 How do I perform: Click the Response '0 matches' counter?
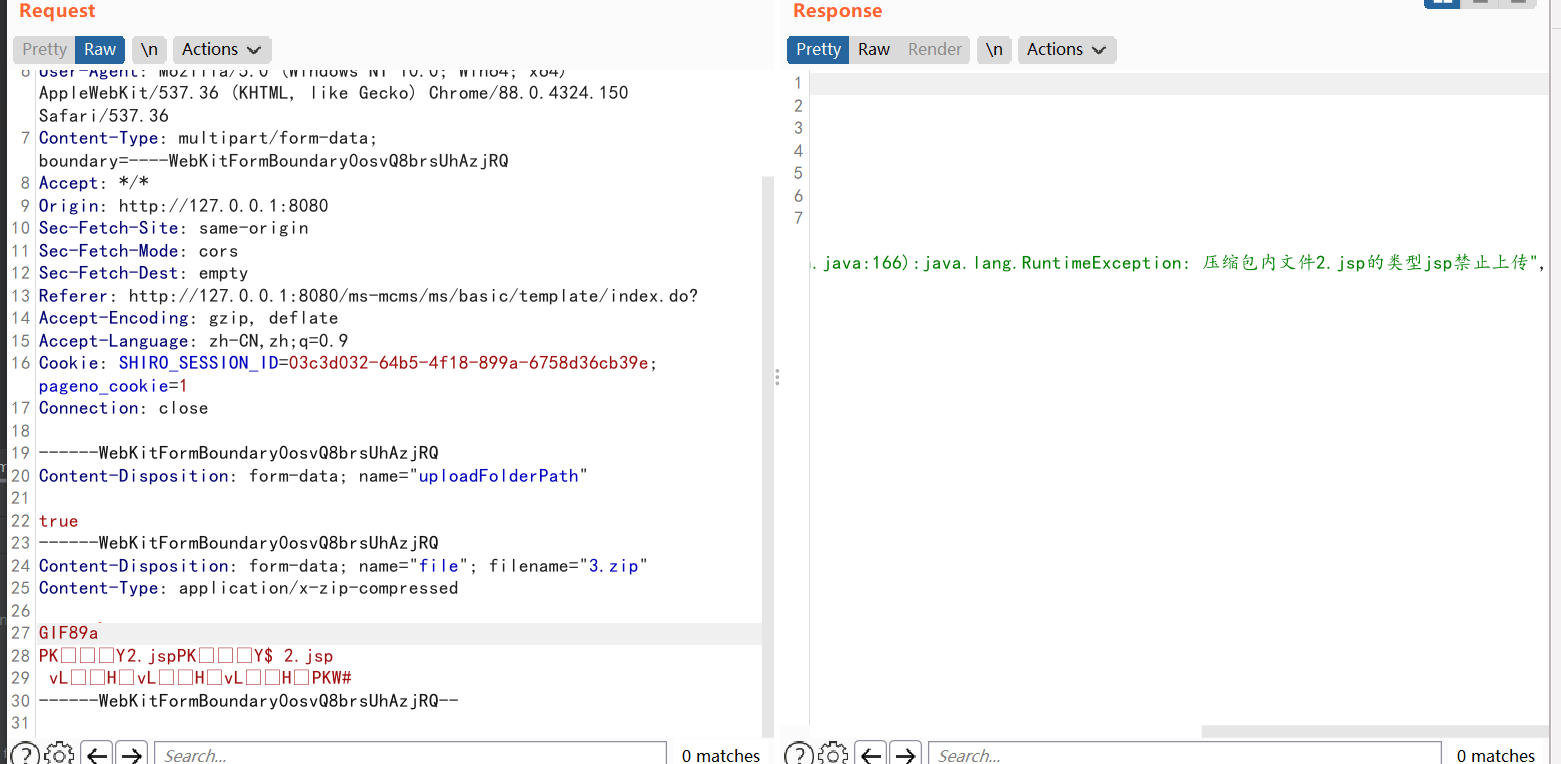click(x=1496, y=756)
